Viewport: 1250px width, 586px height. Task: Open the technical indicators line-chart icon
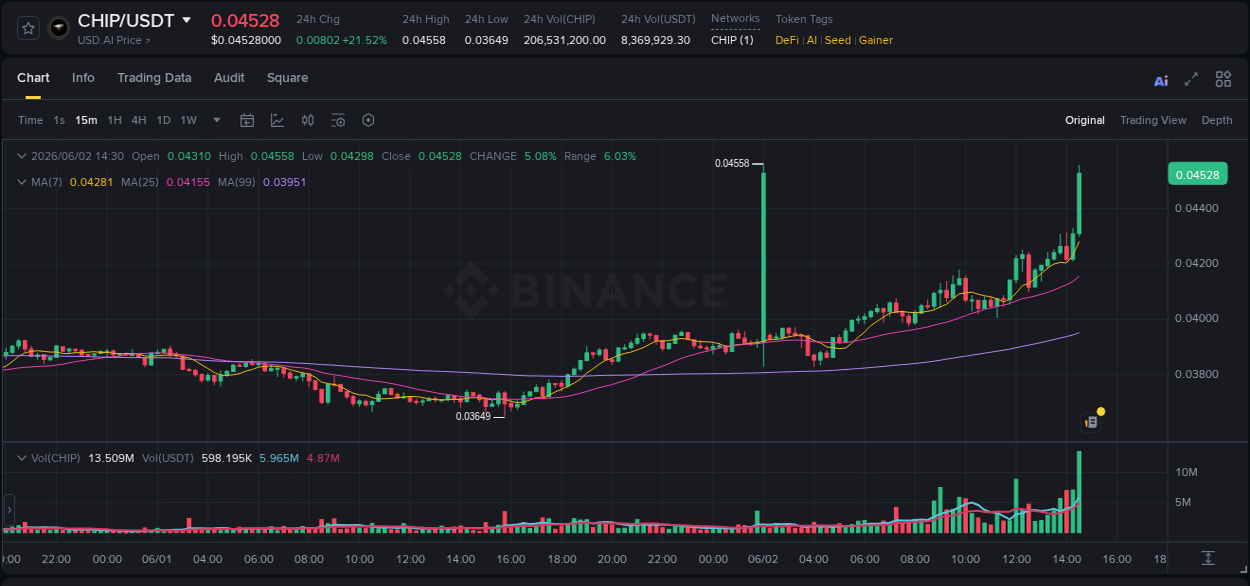[277, 120]
